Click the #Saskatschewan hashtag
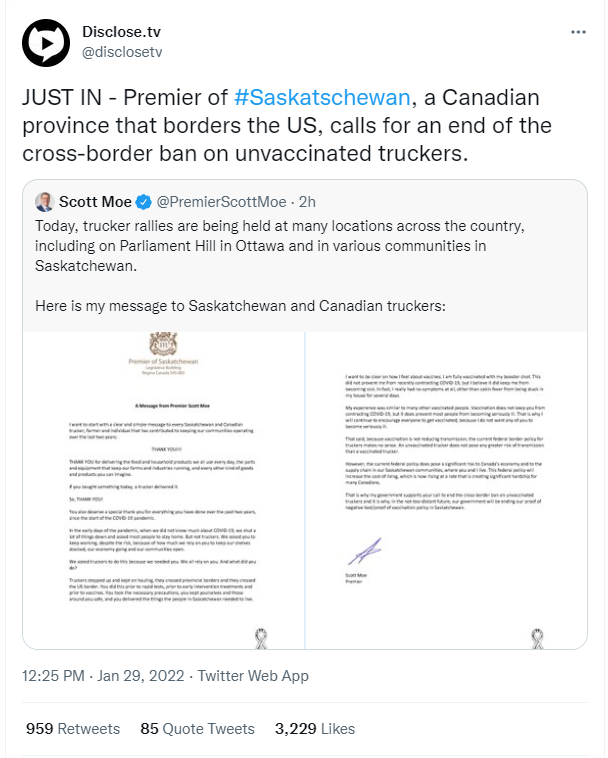This screenshot has height=758, width=608. pyautogui.click(x=322, y=97)
